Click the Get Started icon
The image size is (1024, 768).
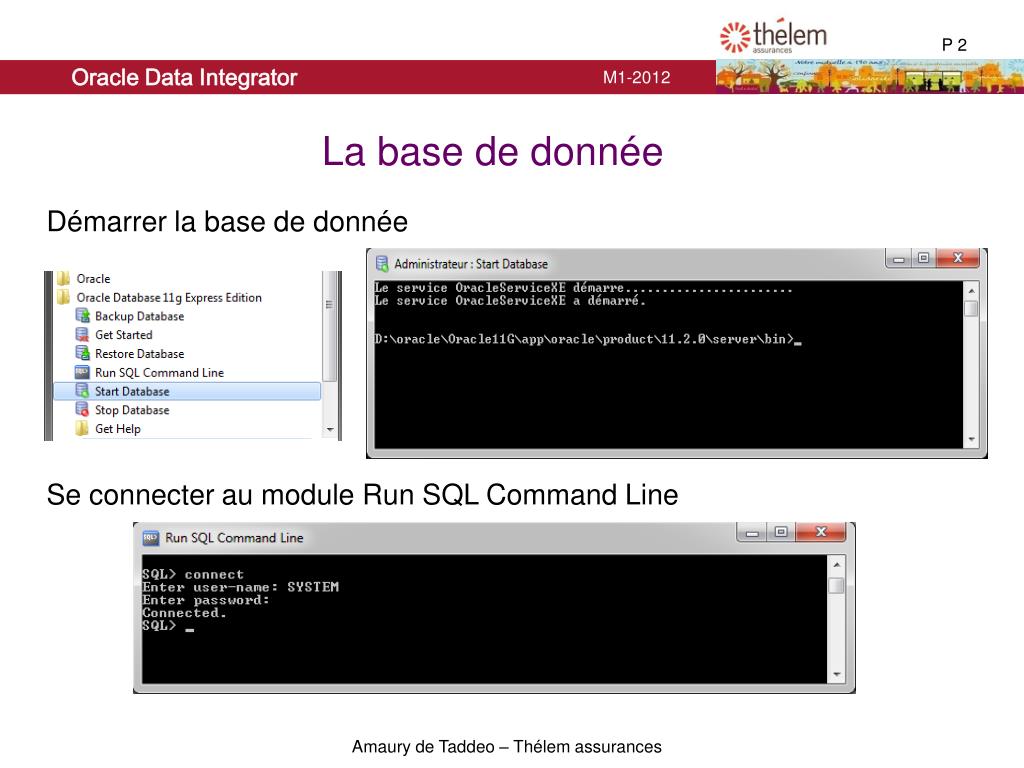pos(82,335)
